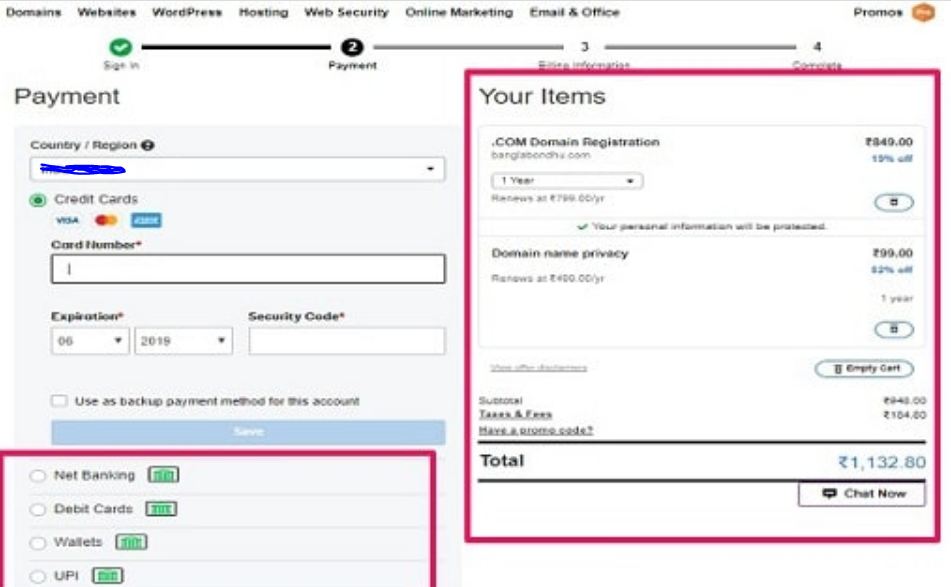The image size is (951, 587).
Task: Remove the .COM Domain Registration item
Action: (893, 202)
